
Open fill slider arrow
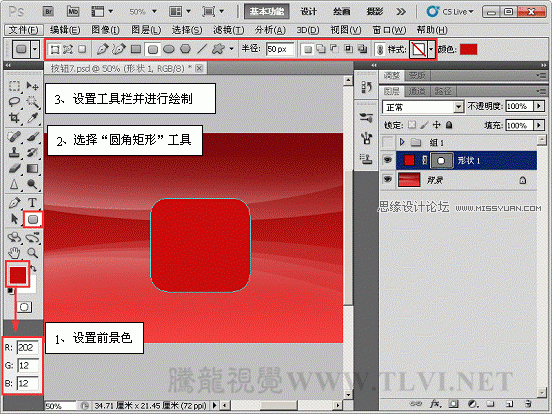pyautogui.click(x=539, y=125)
